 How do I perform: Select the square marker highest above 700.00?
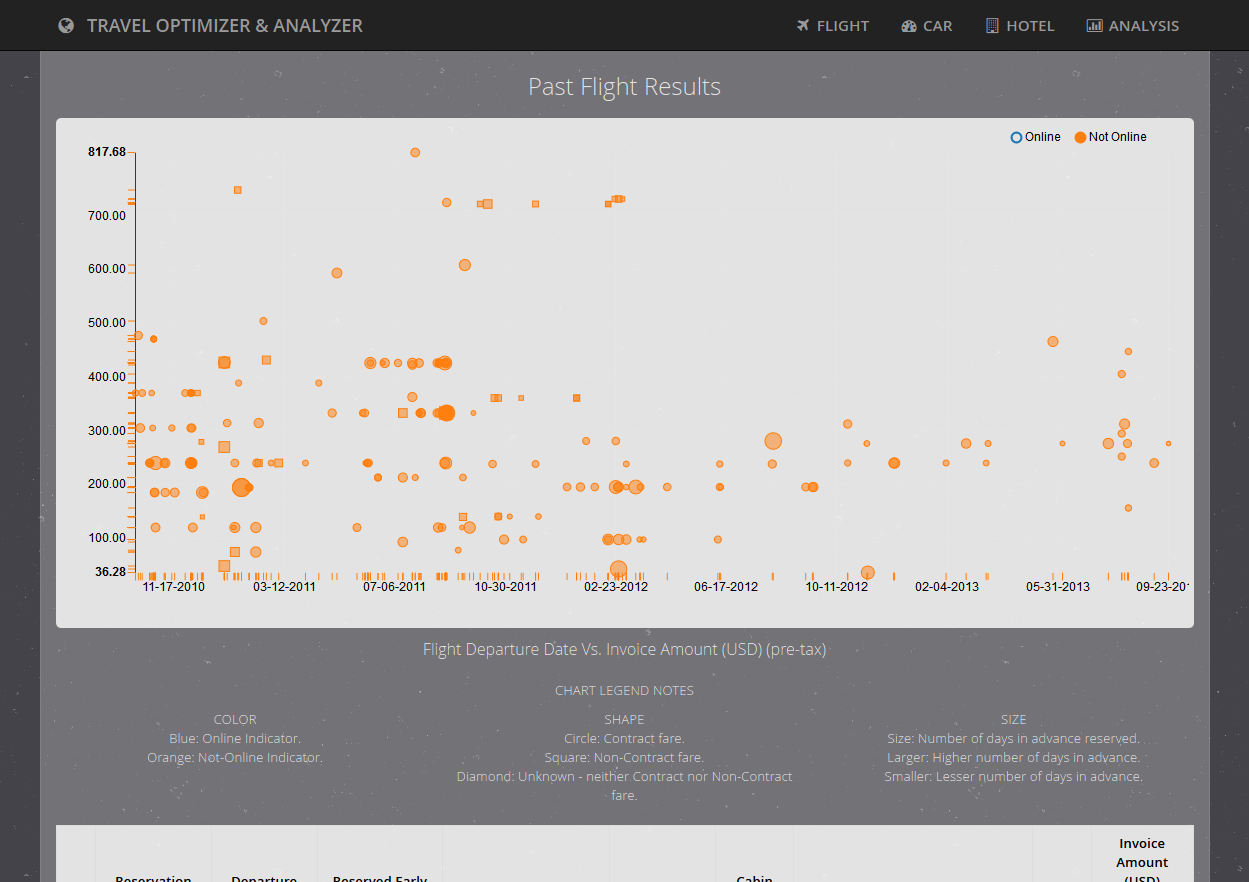click(x=237, y=190)
